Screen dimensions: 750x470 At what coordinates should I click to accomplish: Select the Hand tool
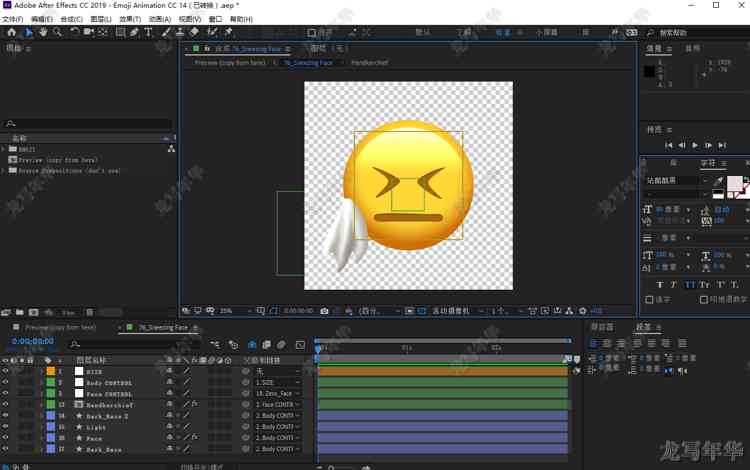(43, 32)
